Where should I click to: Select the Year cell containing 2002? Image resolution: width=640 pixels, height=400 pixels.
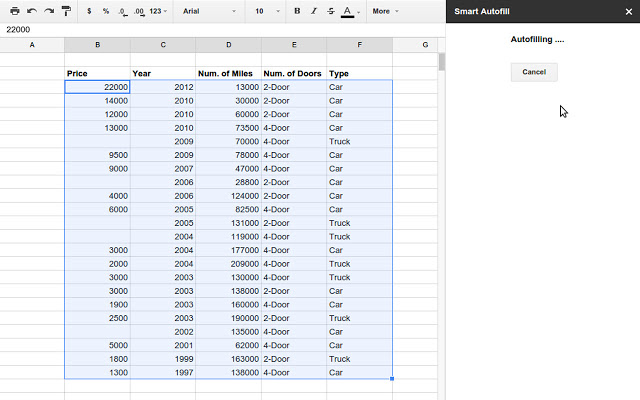(x=163, y=332)
